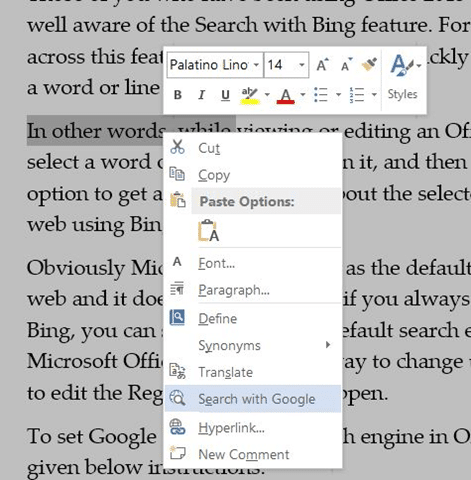Apply yellow text highlight color

tap(250, 96)
